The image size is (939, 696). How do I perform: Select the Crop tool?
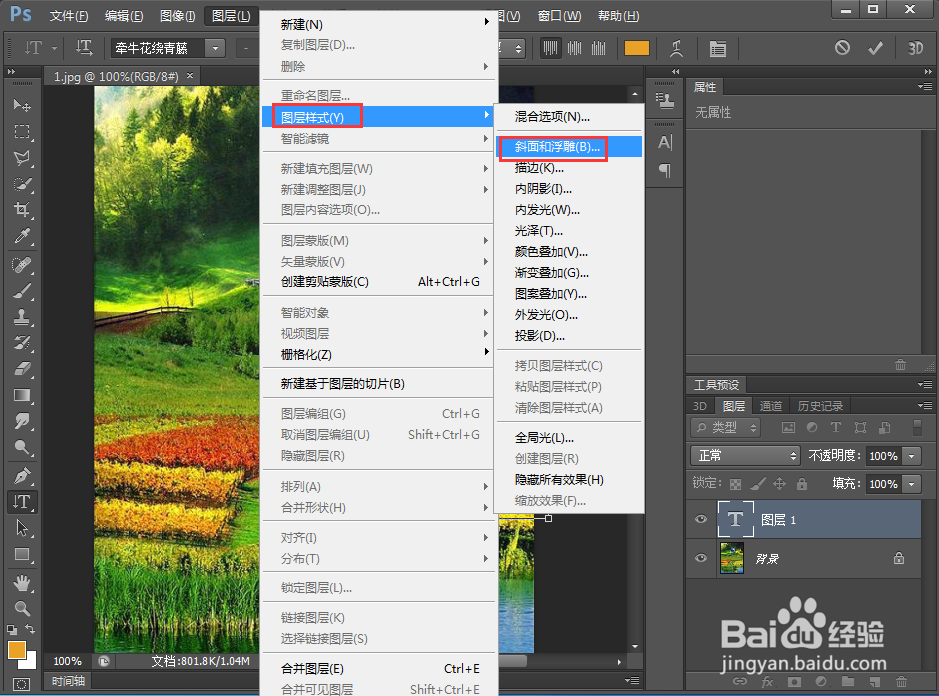[x=22, y=210]
